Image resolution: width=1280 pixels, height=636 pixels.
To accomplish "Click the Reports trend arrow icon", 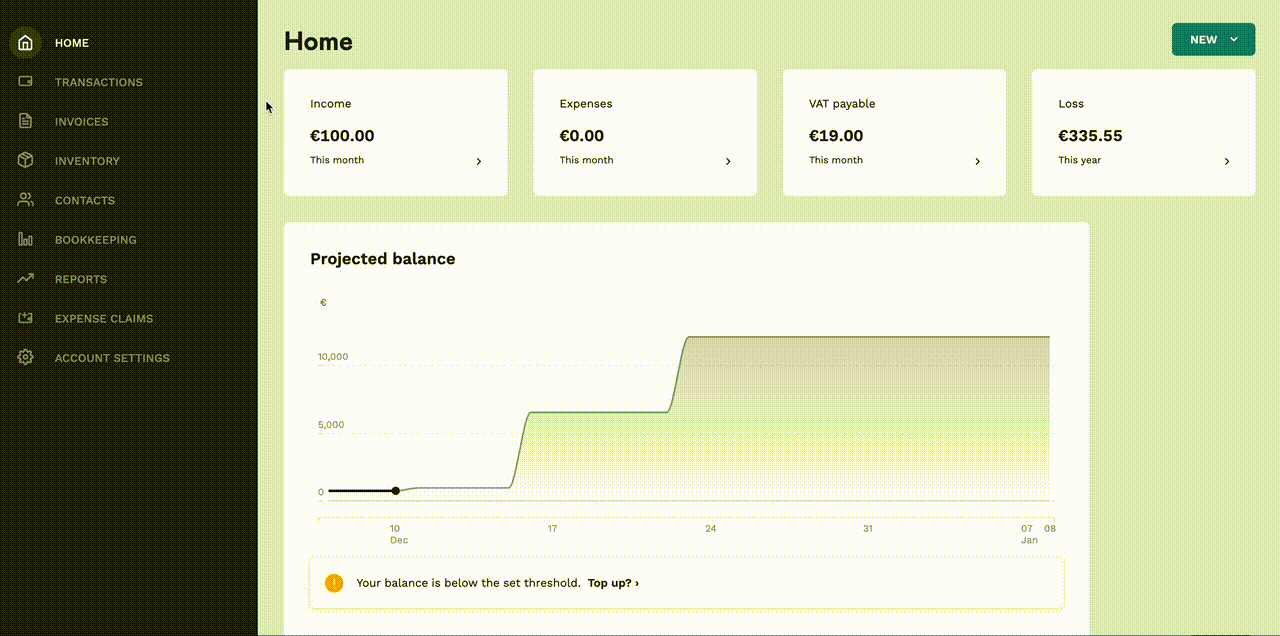I will click(25, 279).
